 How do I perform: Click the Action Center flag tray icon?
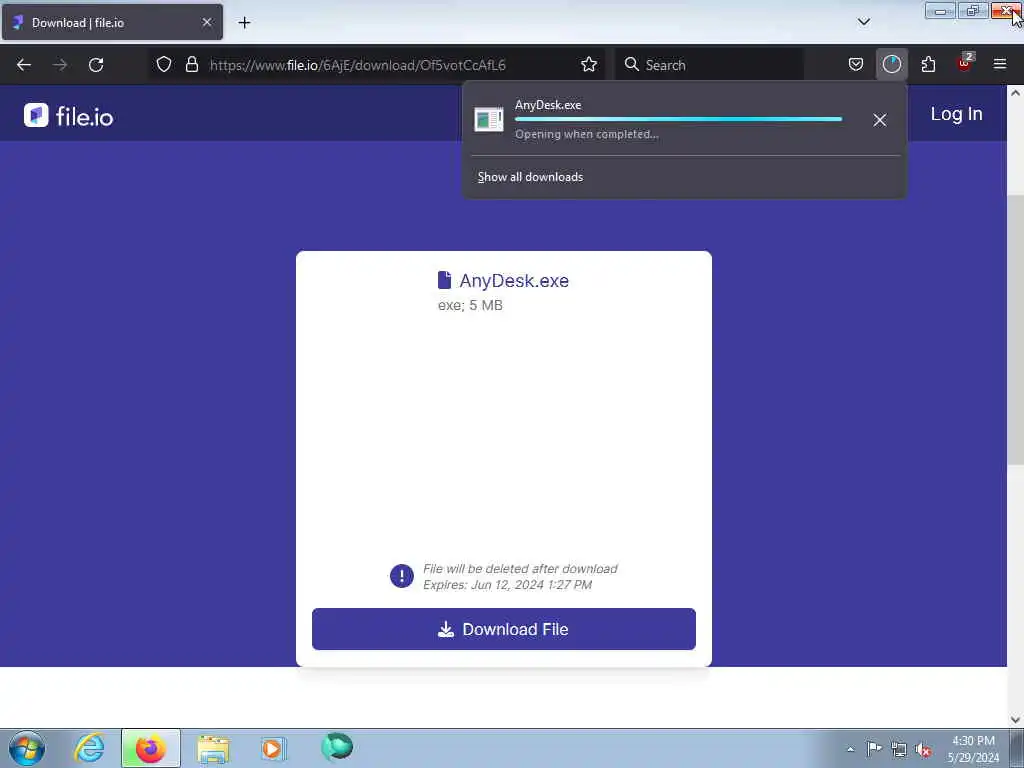pos(874,748)
